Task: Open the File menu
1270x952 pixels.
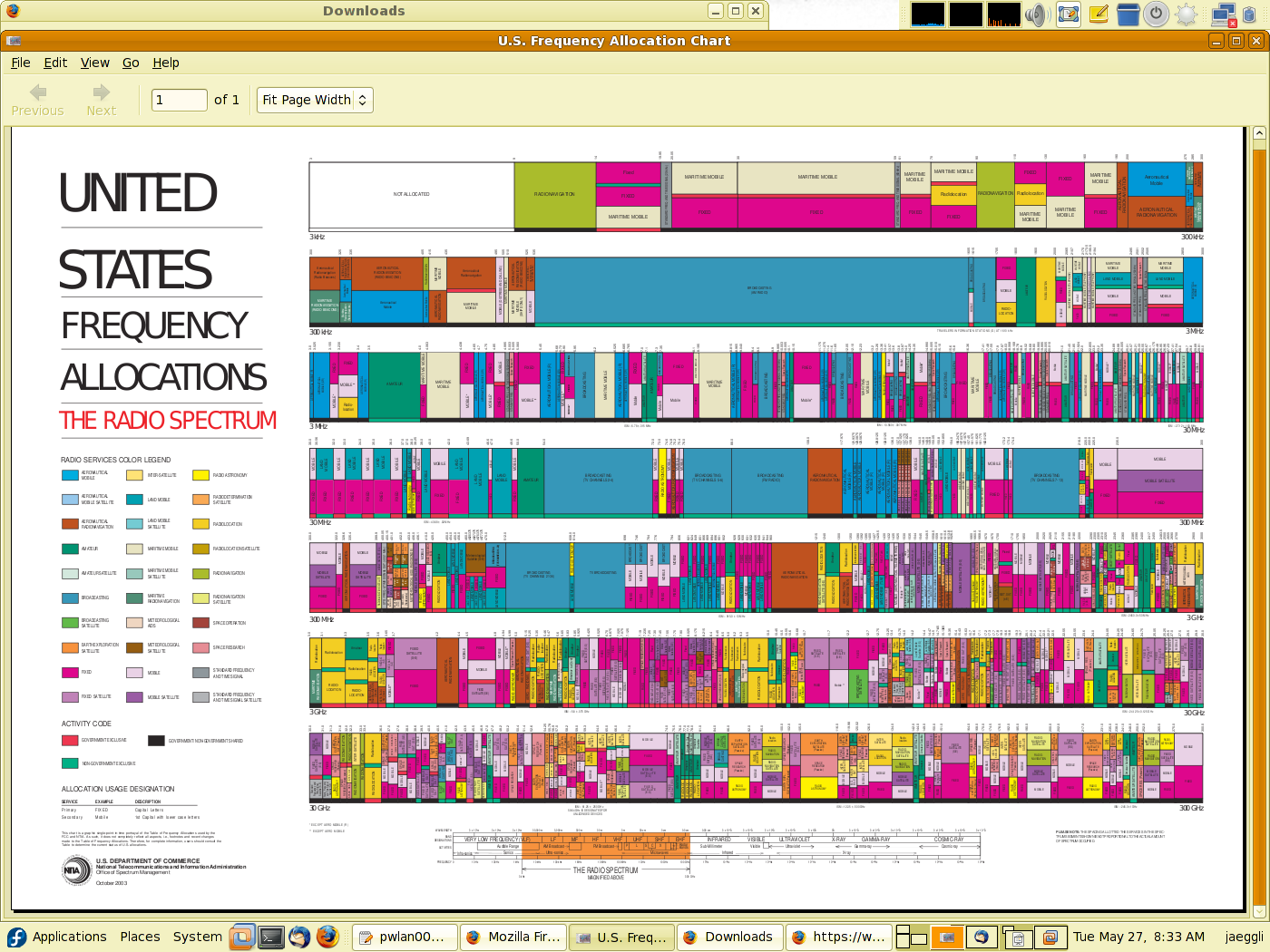Action: click(21, 63)
